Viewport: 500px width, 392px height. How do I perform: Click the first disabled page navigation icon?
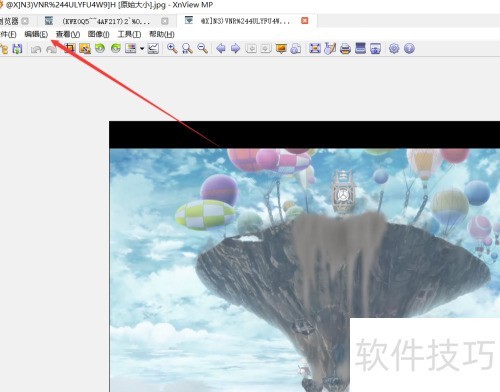(x=251, y=49)
